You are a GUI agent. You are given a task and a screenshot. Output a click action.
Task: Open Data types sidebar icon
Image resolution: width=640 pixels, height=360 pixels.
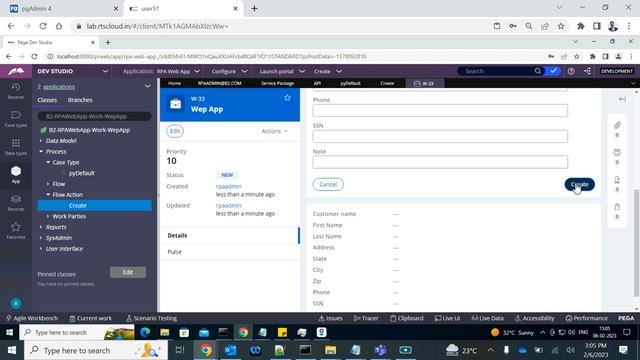16,147
